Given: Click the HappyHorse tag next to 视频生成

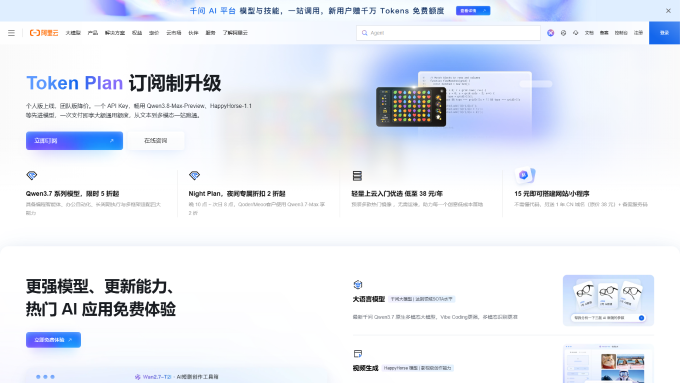Looking at the screenshot, I should [x=418, y=368].
